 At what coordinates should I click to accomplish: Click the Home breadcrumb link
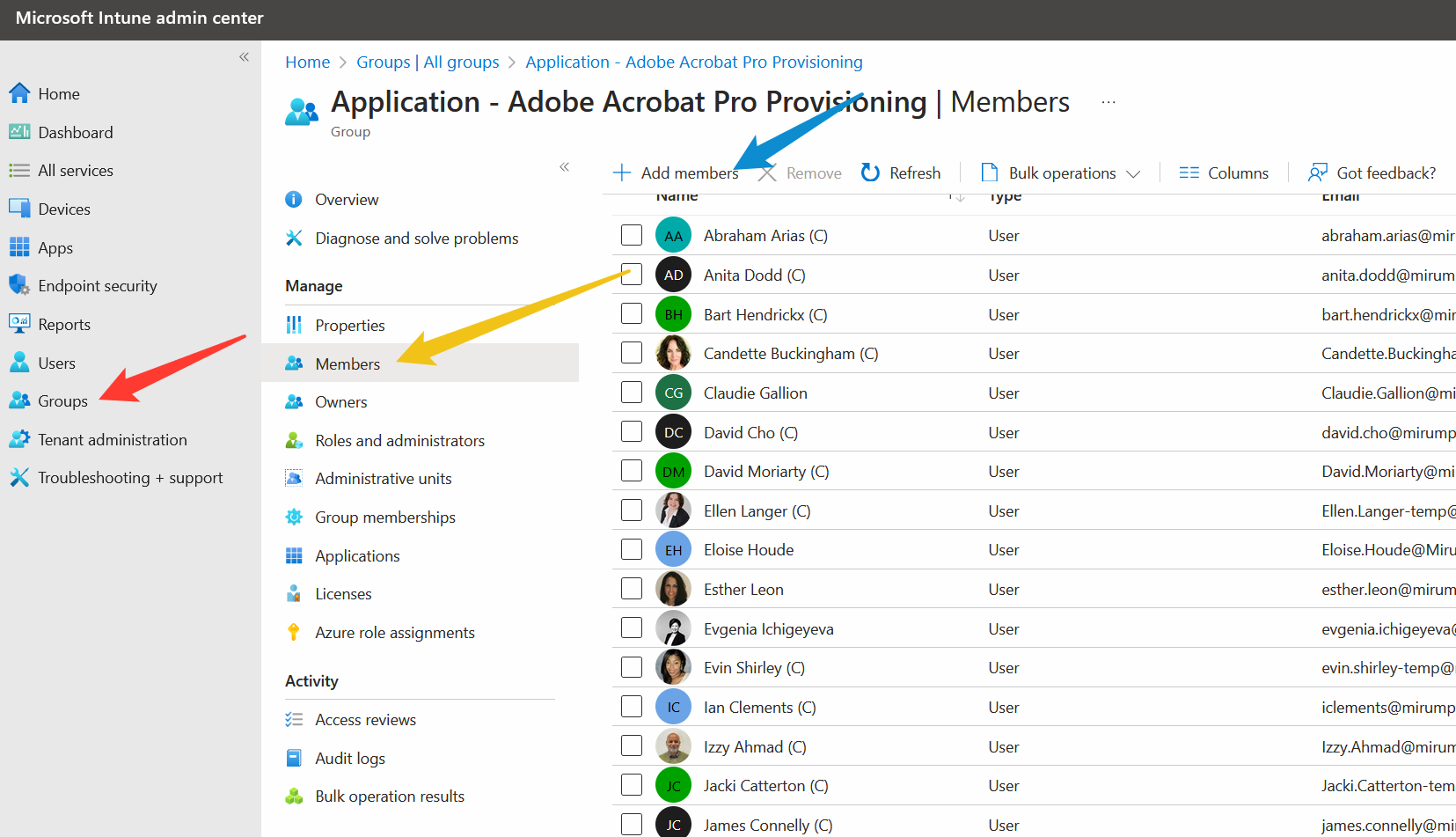(x=307, y=62)
